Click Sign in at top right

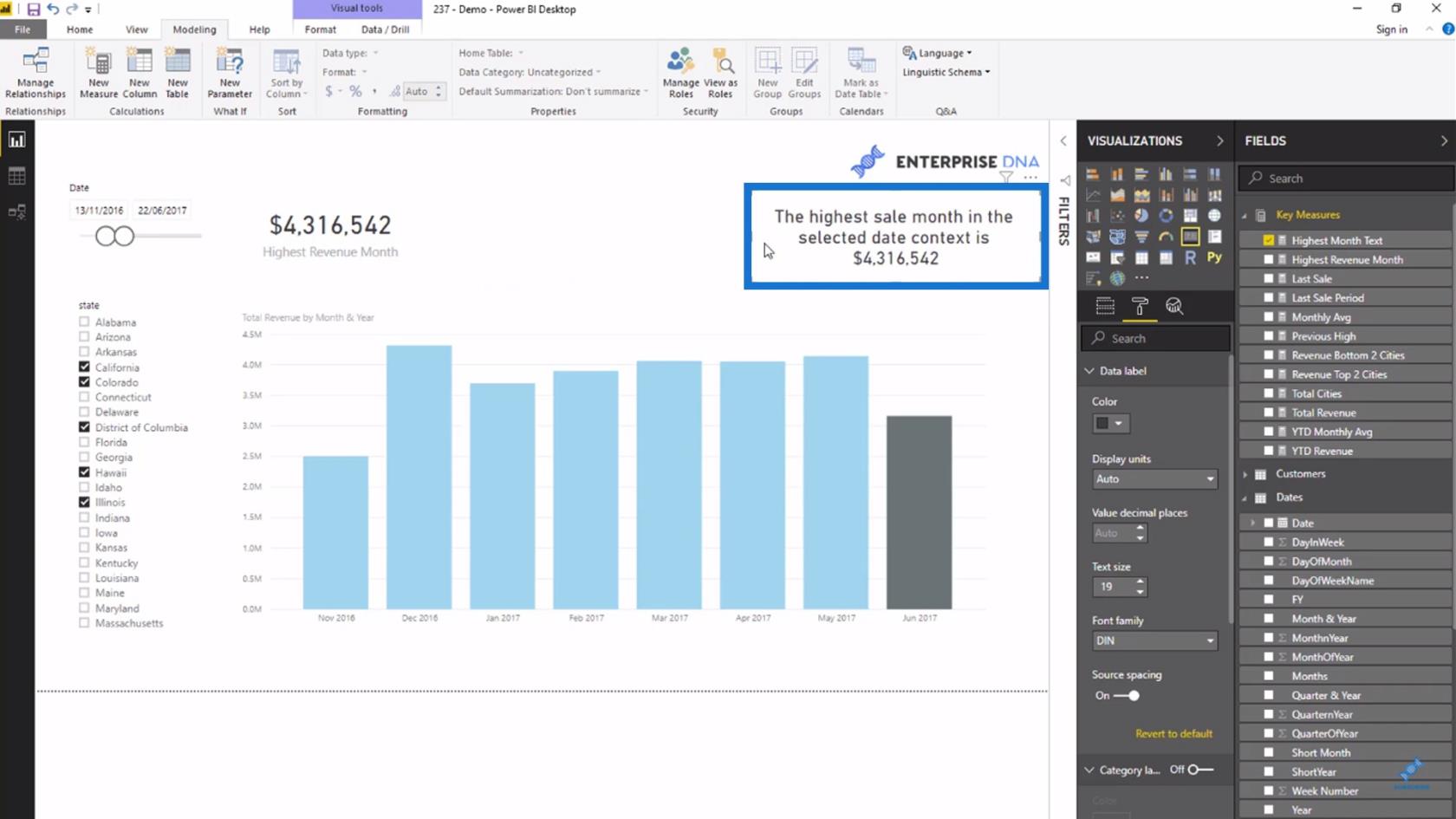(x=1392, y=29)
